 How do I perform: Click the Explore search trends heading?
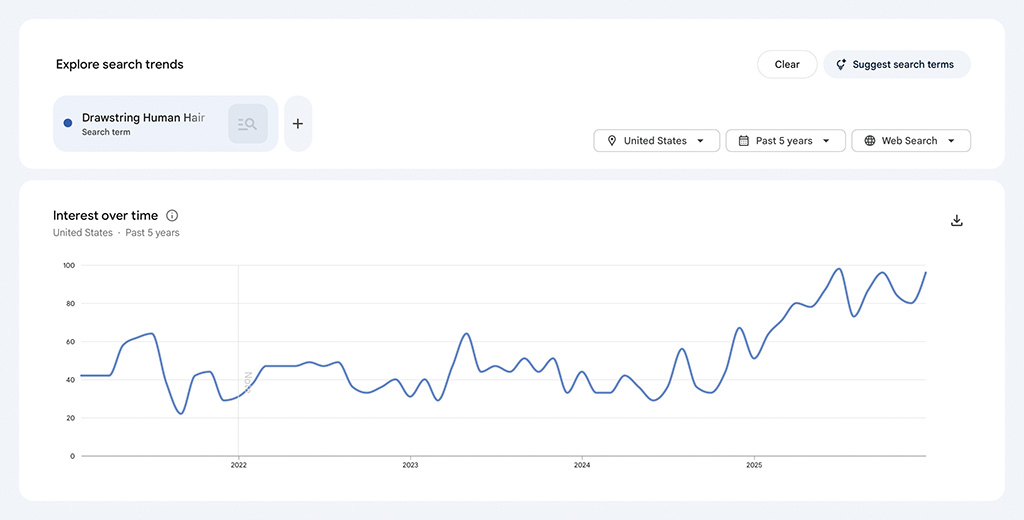tap(120, 65)
